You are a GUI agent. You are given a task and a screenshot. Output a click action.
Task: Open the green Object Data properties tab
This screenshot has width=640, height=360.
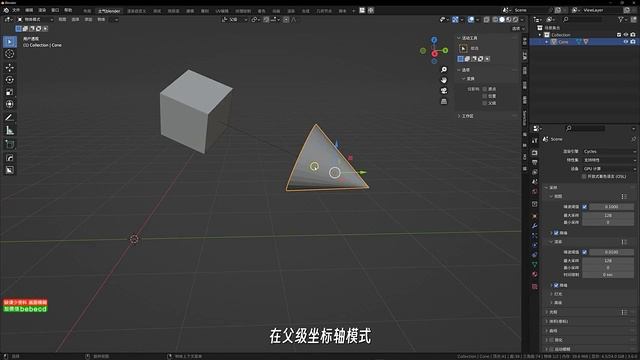(535, 264)
